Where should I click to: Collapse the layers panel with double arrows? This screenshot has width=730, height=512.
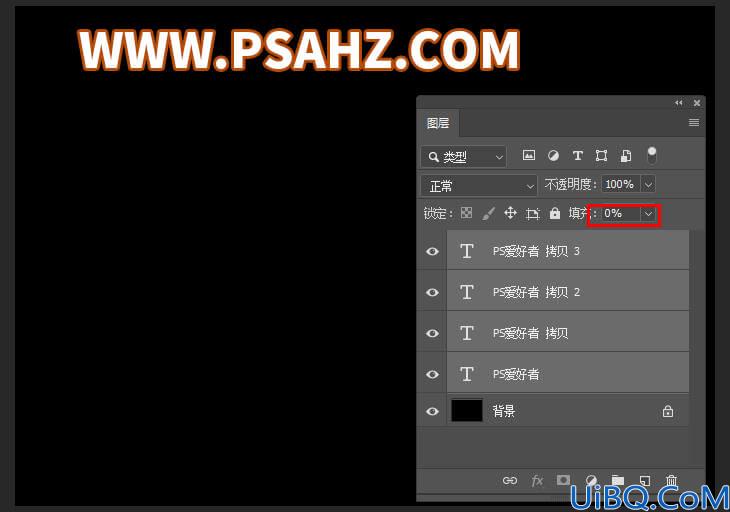click(x=679, y=102)
